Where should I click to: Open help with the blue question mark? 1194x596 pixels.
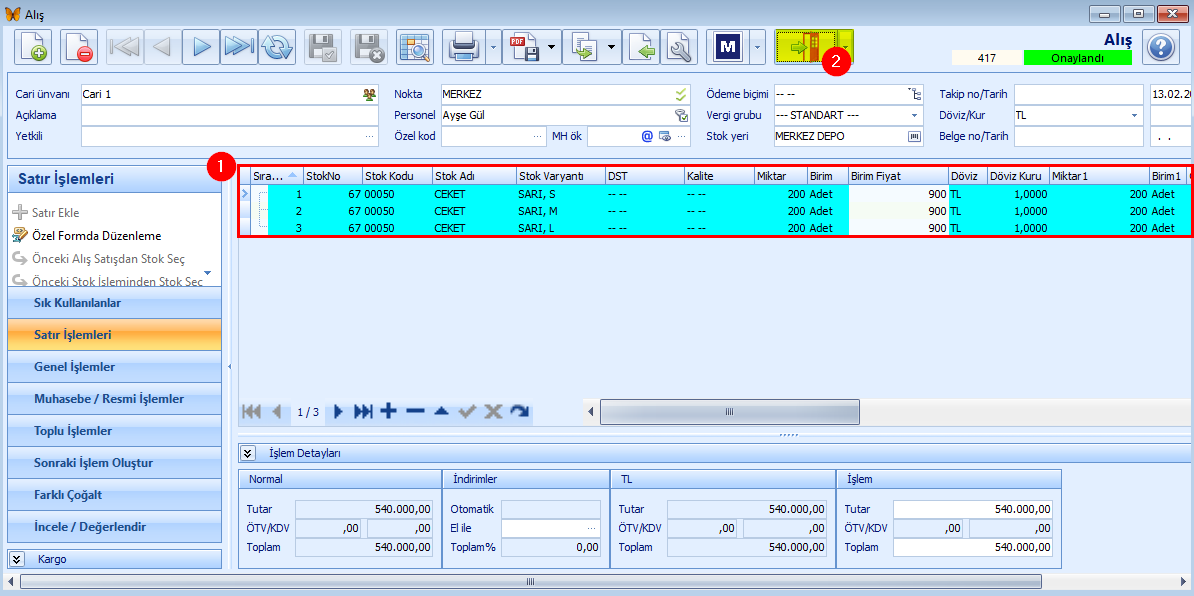coord(1159,48)
